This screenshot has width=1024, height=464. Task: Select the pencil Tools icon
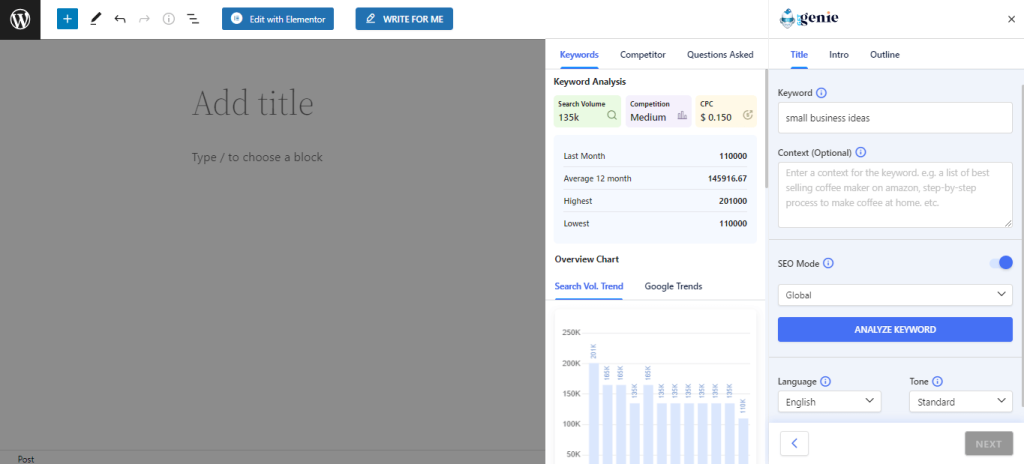tap(95, 19)
